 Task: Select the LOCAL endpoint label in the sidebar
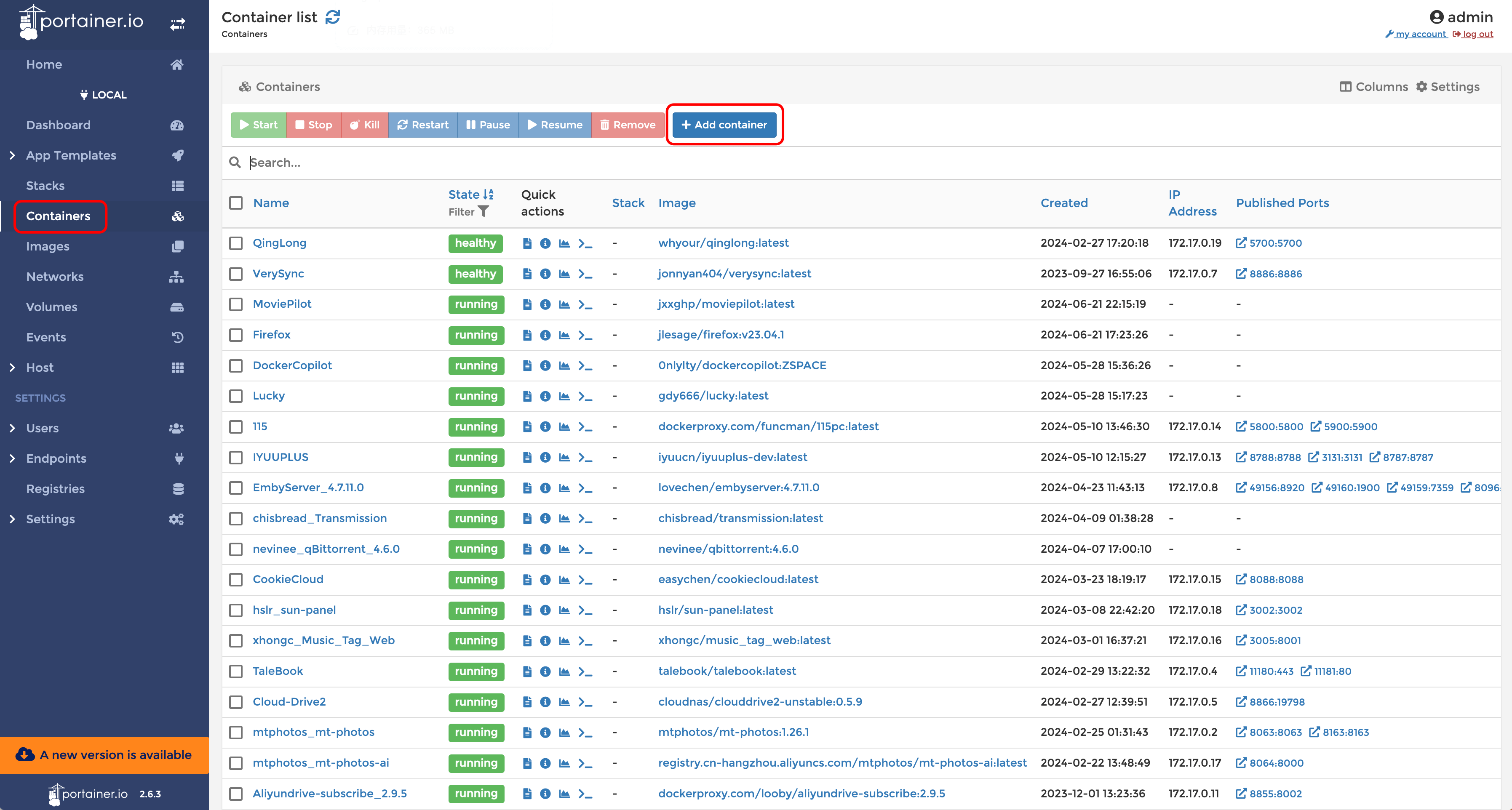pyautogui.click(x=103, y=95)
